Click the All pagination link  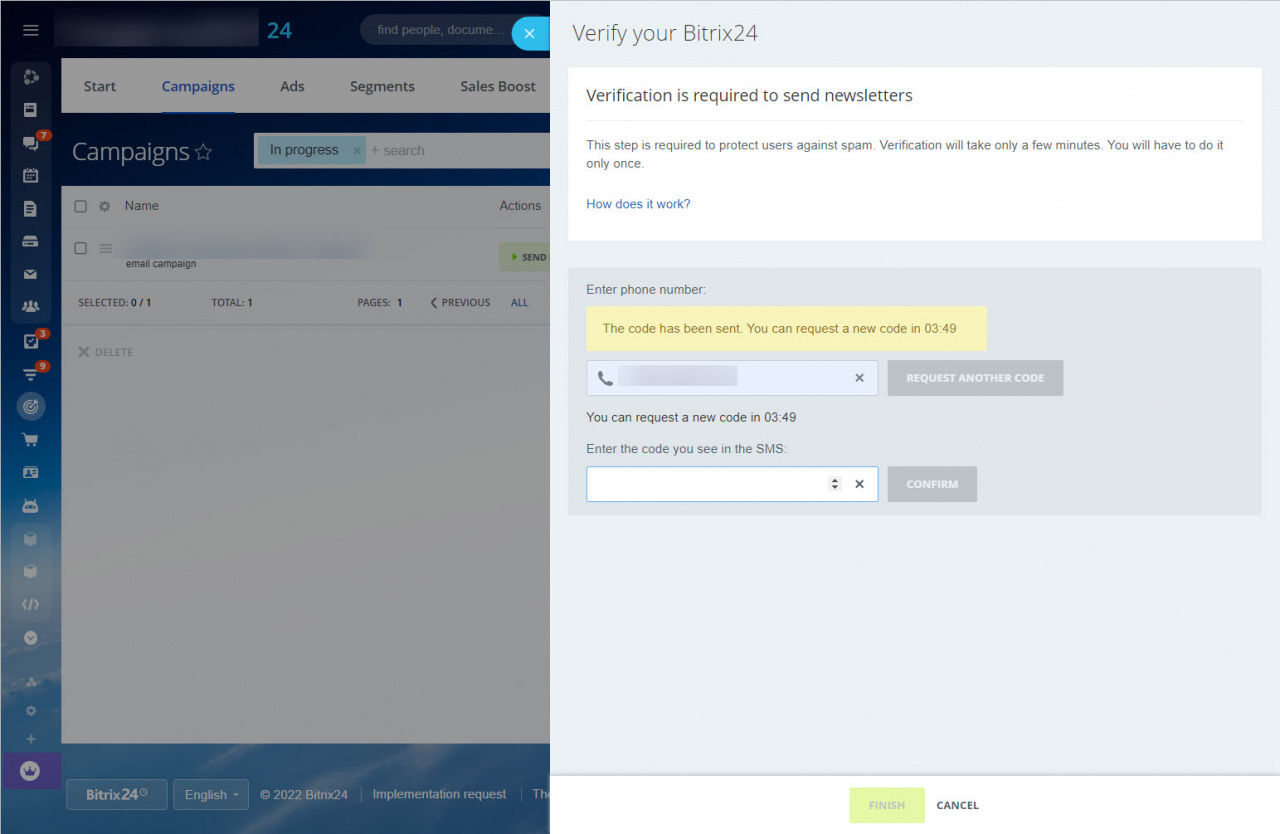[x=520, y=302]
